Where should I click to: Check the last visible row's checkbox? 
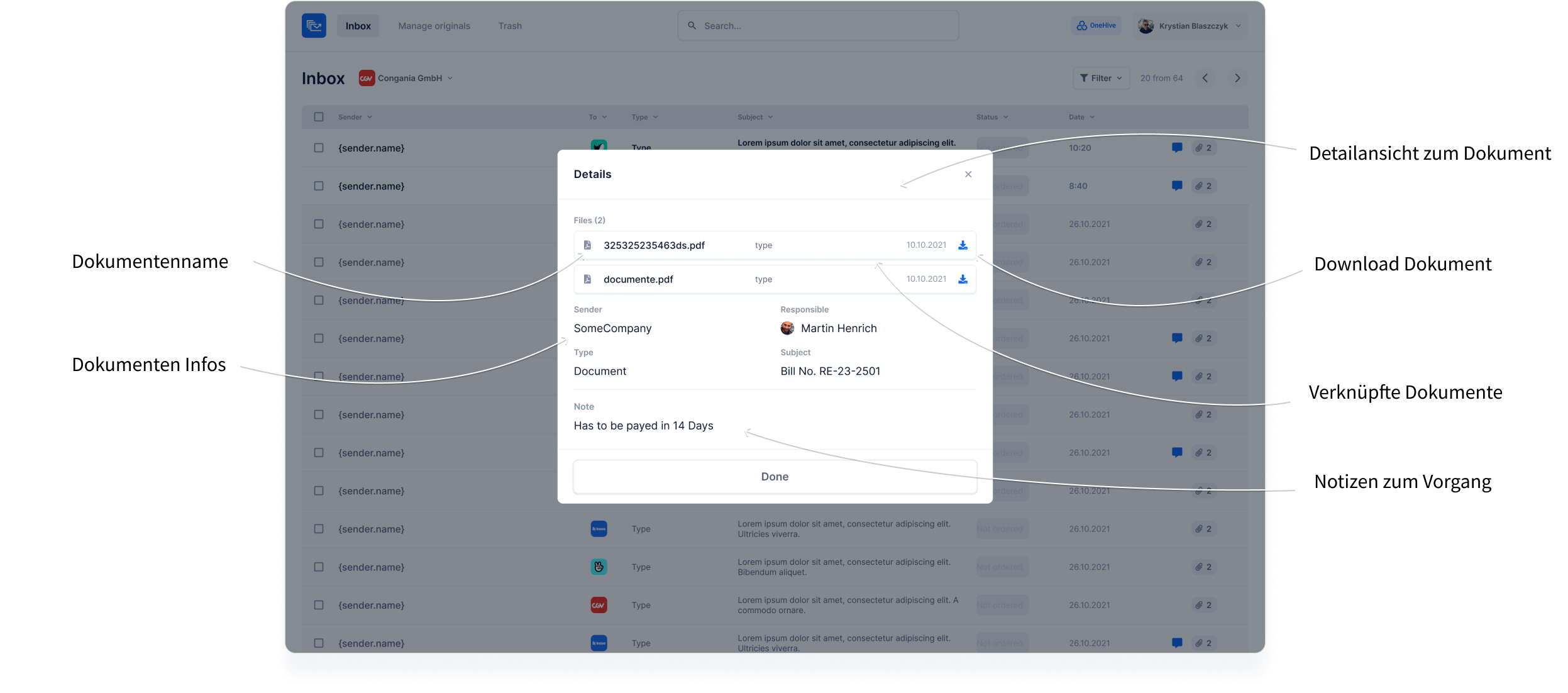tap(319, 643)
